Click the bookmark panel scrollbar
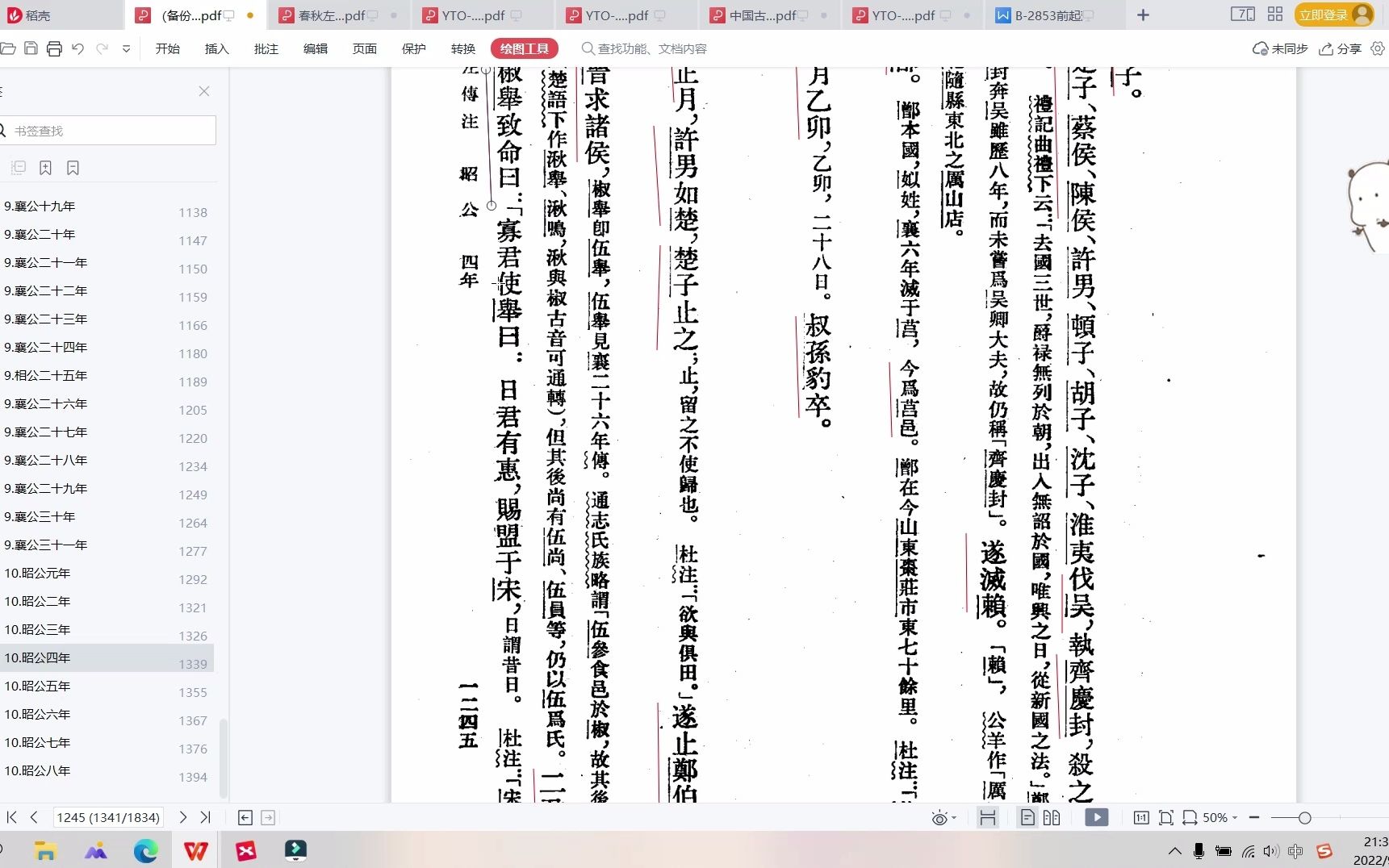The height and width of the screenshot is (868, 1389). [x=224, y=757]
